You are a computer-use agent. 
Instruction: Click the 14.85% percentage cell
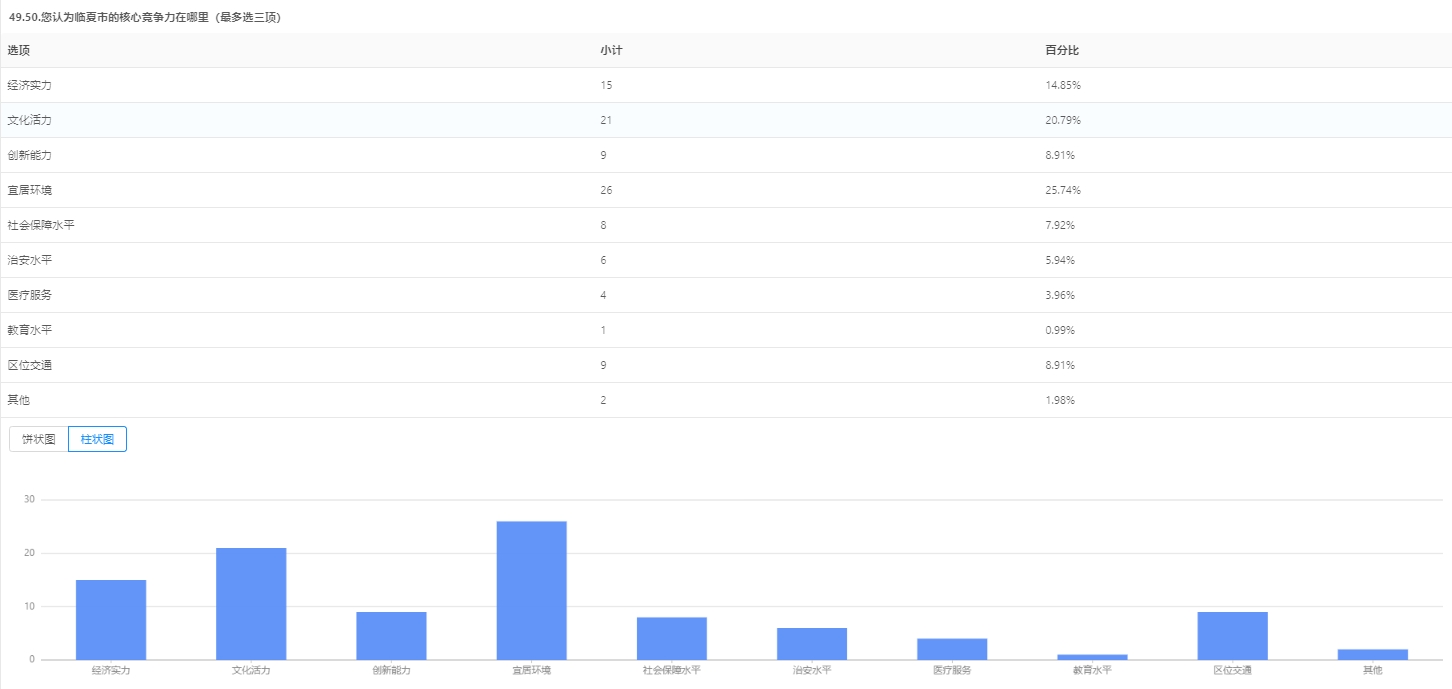point(1063,85)
